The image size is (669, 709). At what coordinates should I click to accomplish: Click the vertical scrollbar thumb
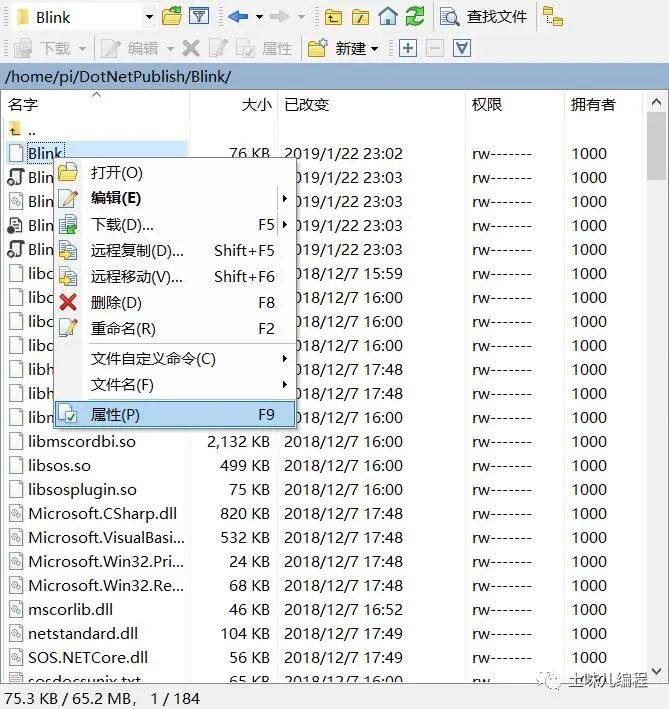click(656, 146)
